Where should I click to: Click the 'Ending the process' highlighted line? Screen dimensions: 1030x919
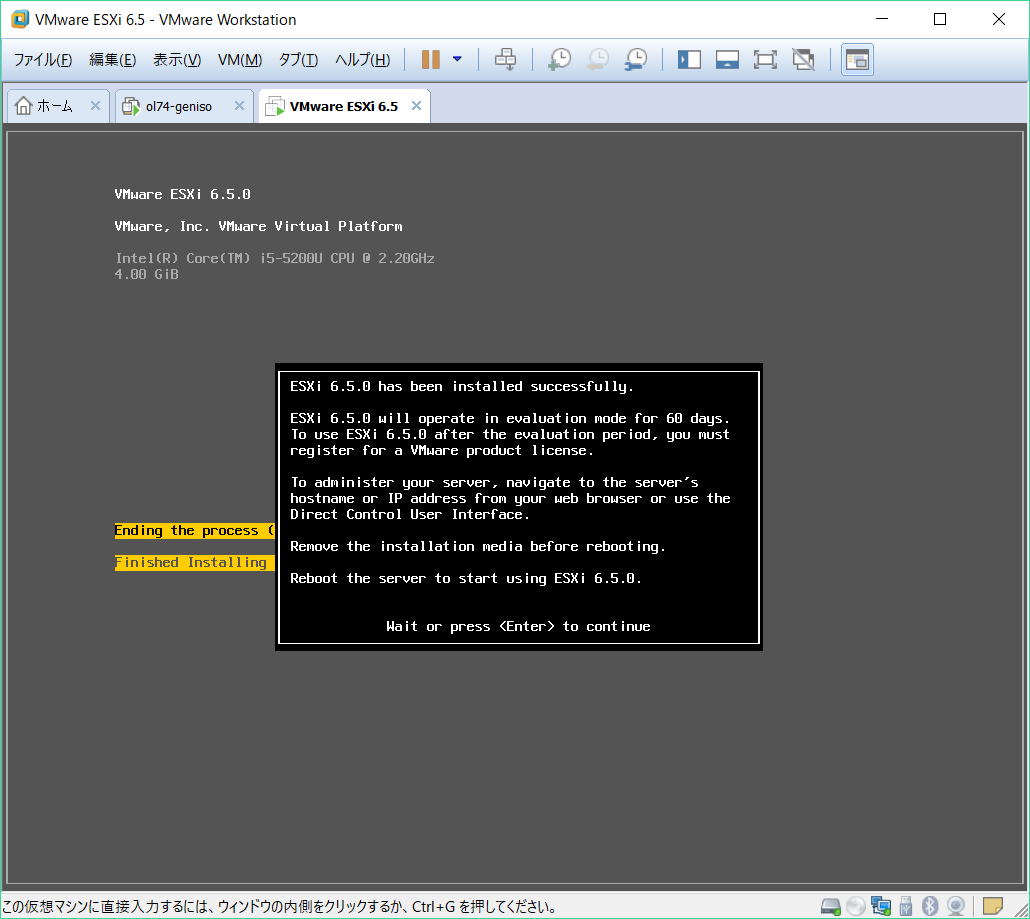[x=194, y=531]
